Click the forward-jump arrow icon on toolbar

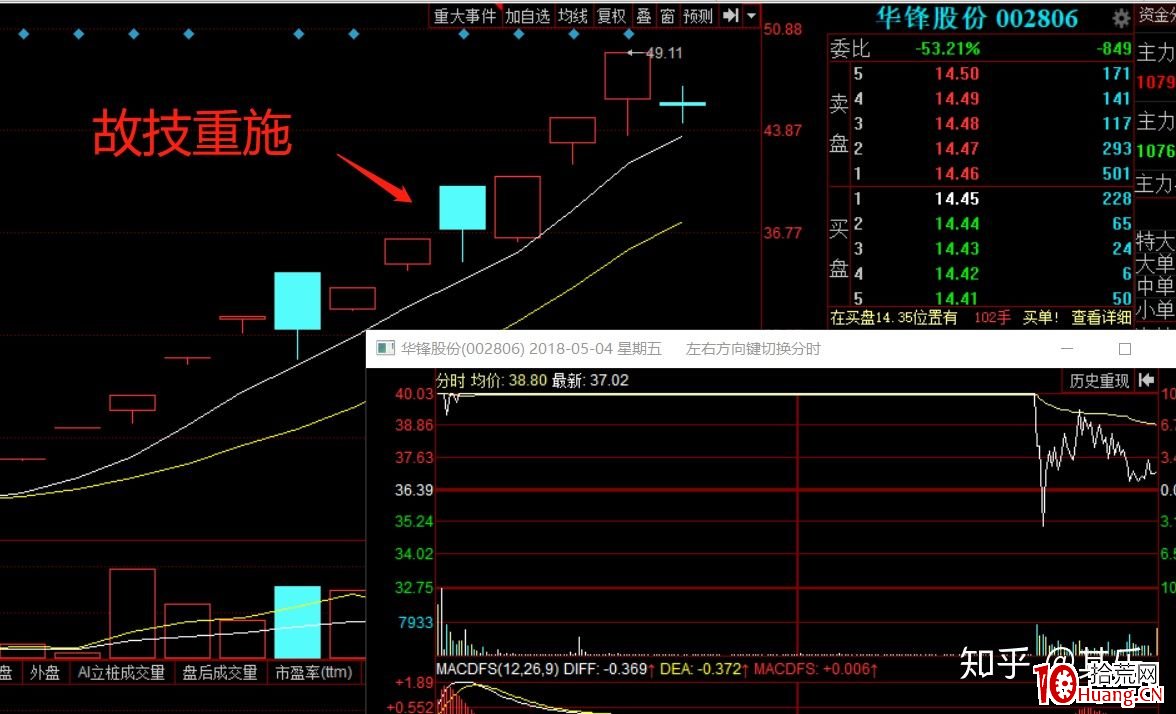(x=731, y=16)
